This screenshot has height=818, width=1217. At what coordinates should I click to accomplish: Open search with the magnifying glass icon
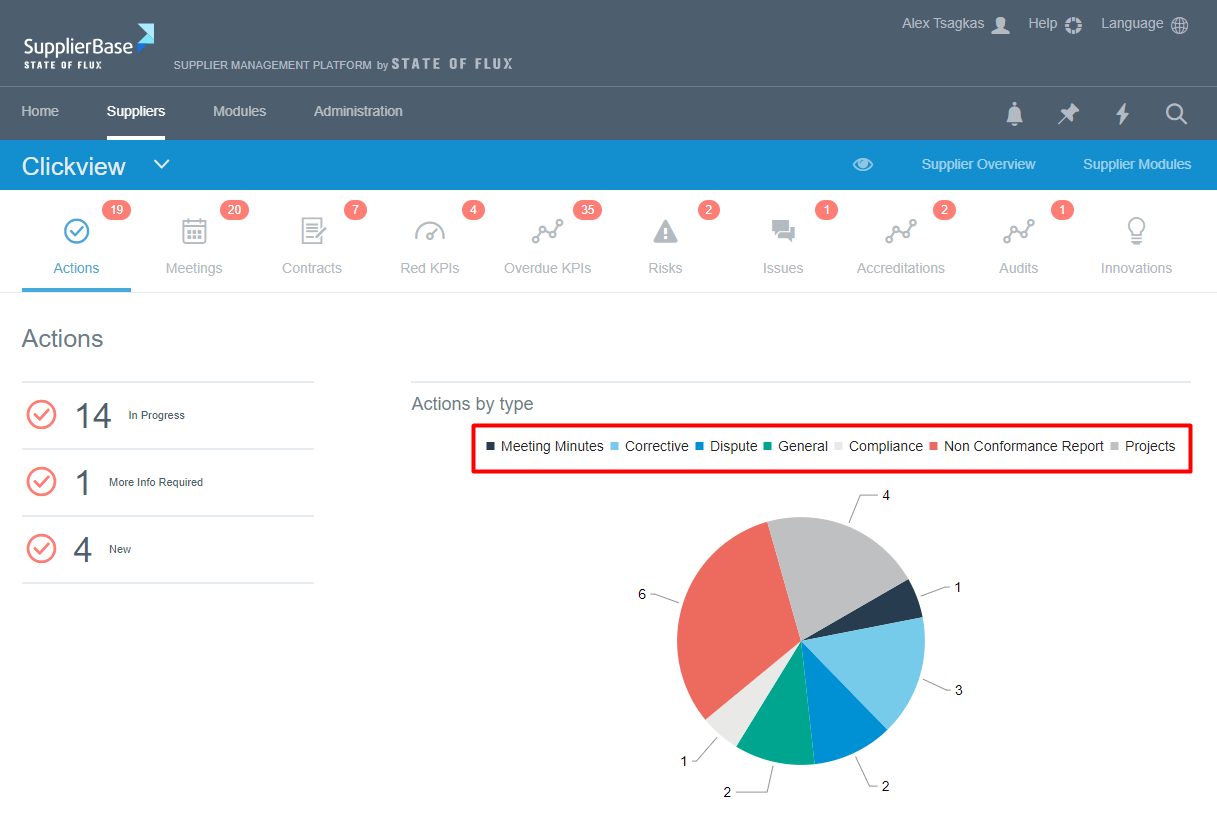point(1176,114)
